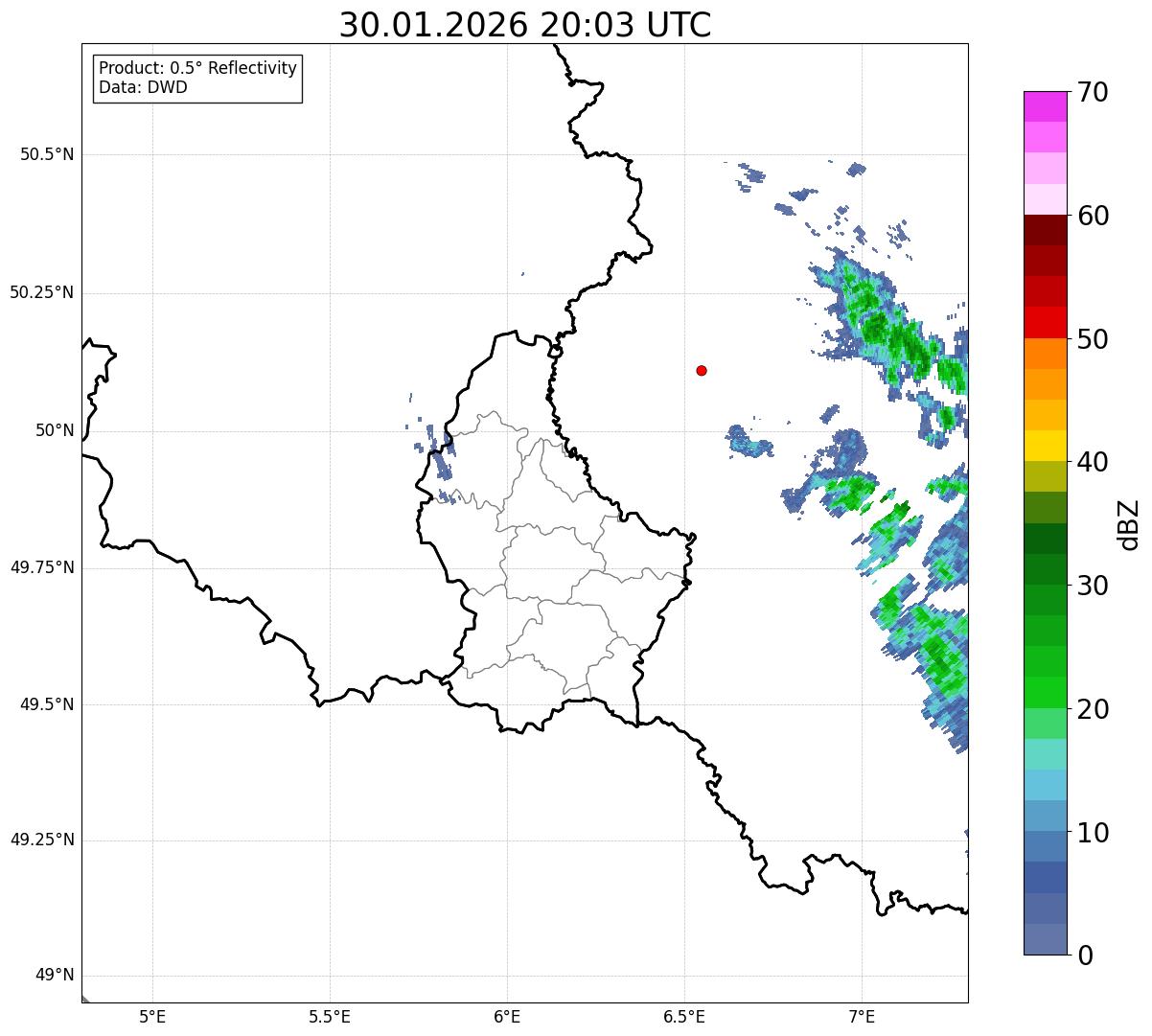Click the red station marker dot

(702, 370)
